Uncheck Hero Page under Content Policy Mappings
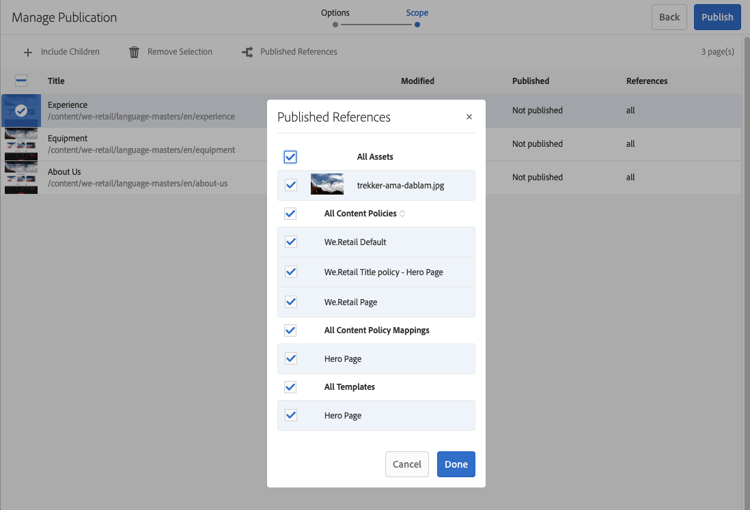 [x=290, y=359]
